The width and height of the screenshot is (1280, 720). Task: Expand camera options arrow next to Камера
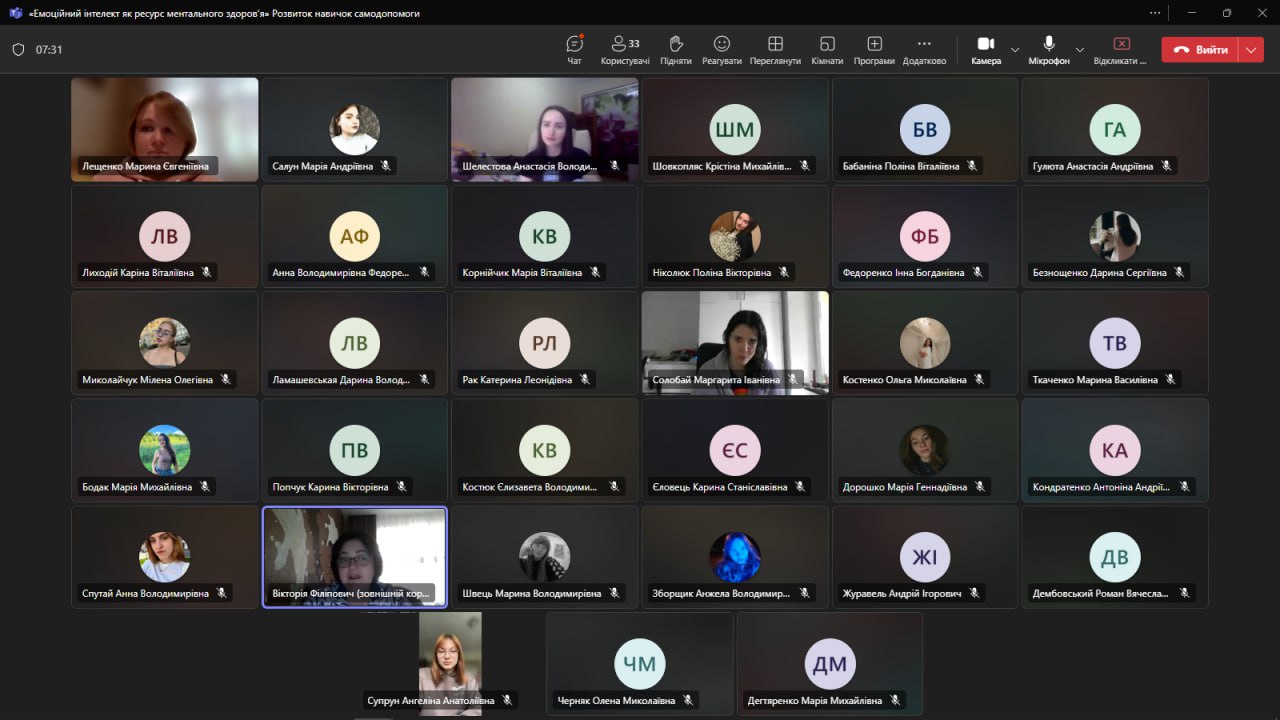1015,49
